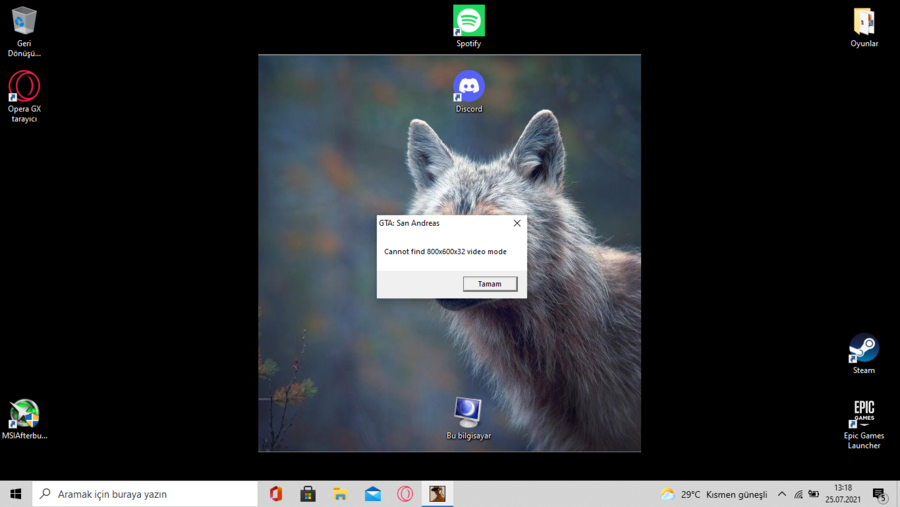This screenshot has width=900, height=507.
Task: Click the taskbar search box
Action: click(145, 494)
